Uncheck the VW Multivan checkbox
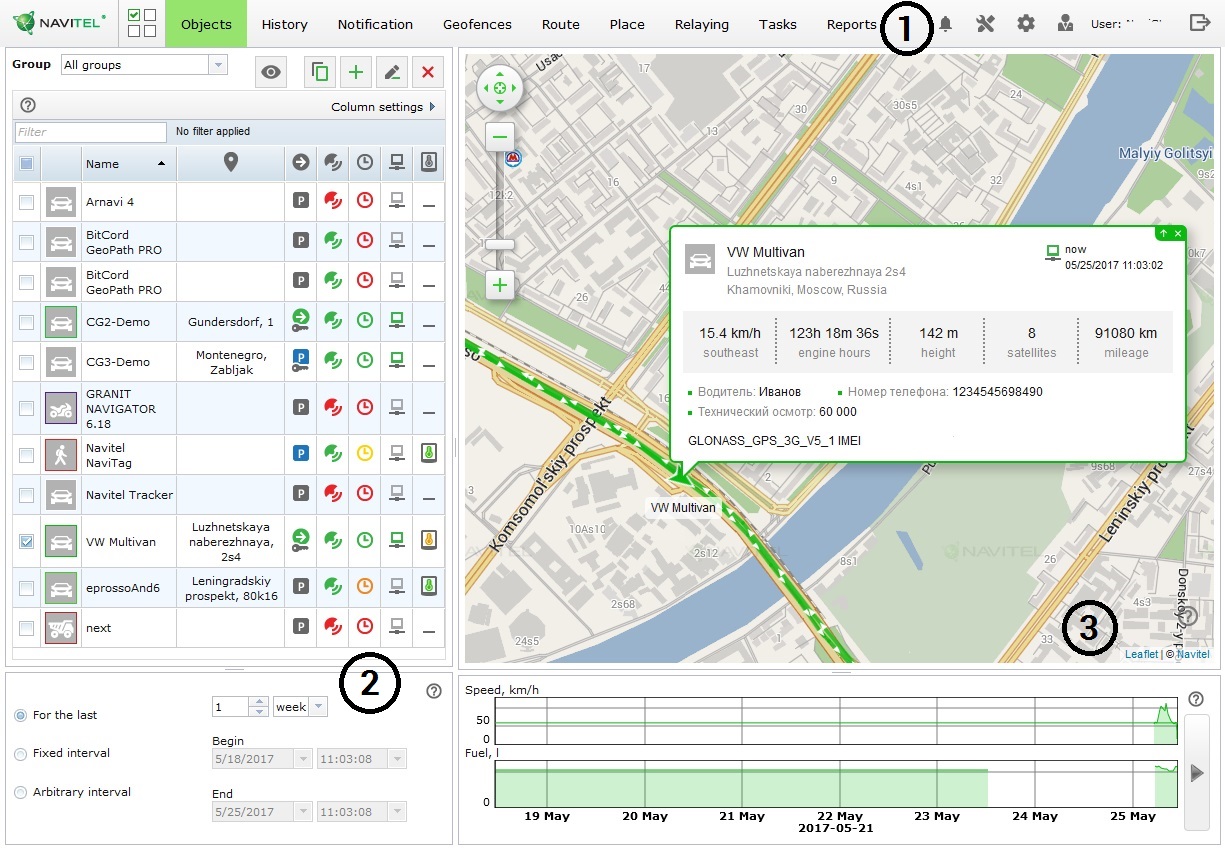The height and width of the screenshot is (850, 1225). [x=27, y=541]
